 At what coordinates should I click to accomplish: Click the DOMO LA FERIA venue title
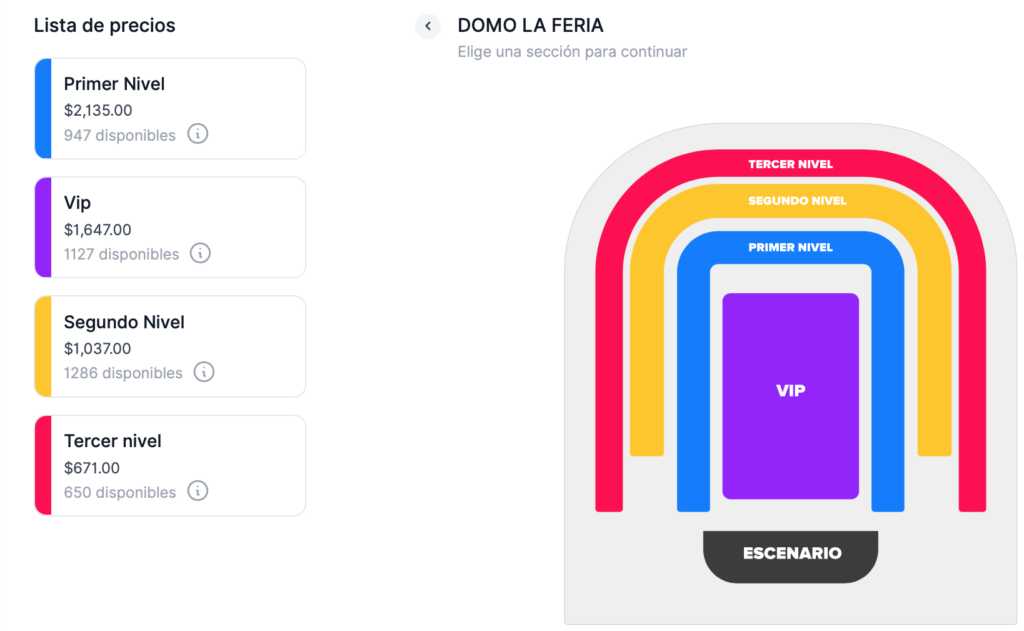pyautogui.click(x=530, y=25)
